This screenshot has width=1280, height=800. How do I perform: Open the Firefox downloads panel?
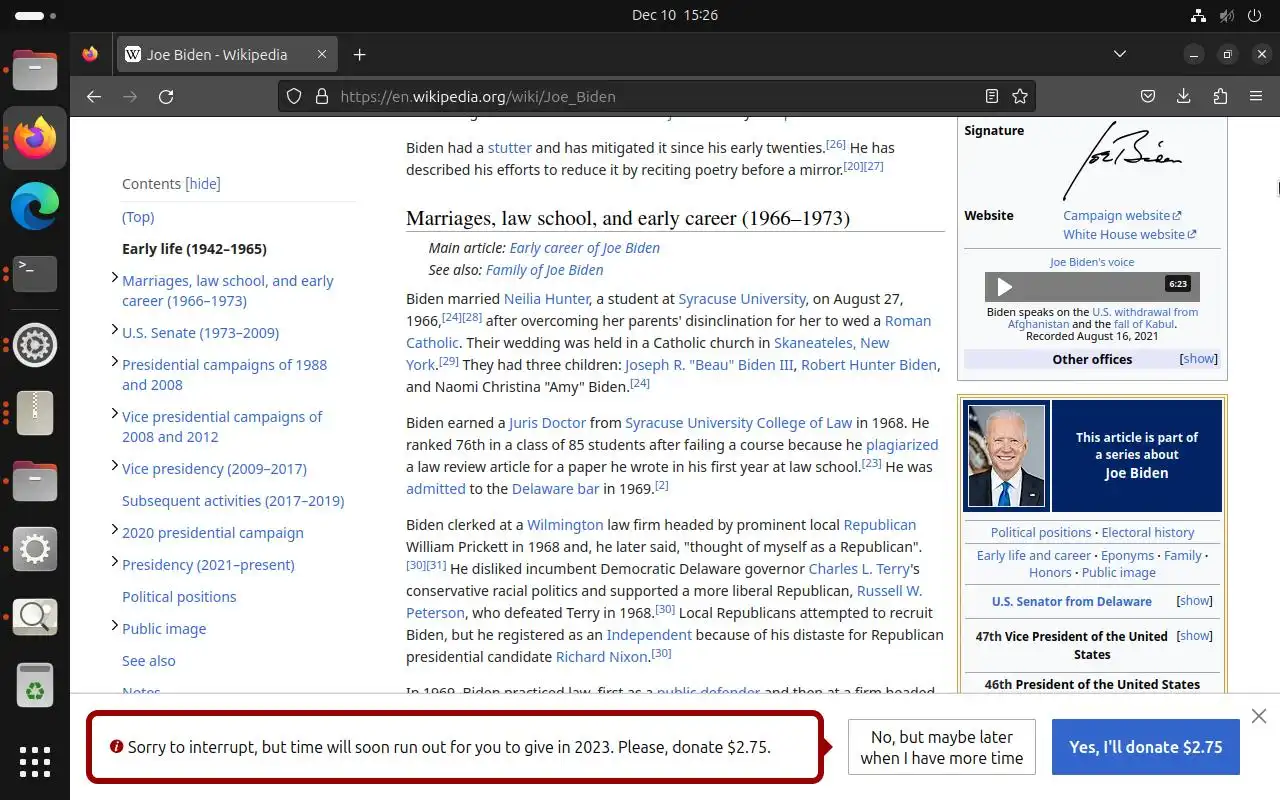(x=1184, y=97)
